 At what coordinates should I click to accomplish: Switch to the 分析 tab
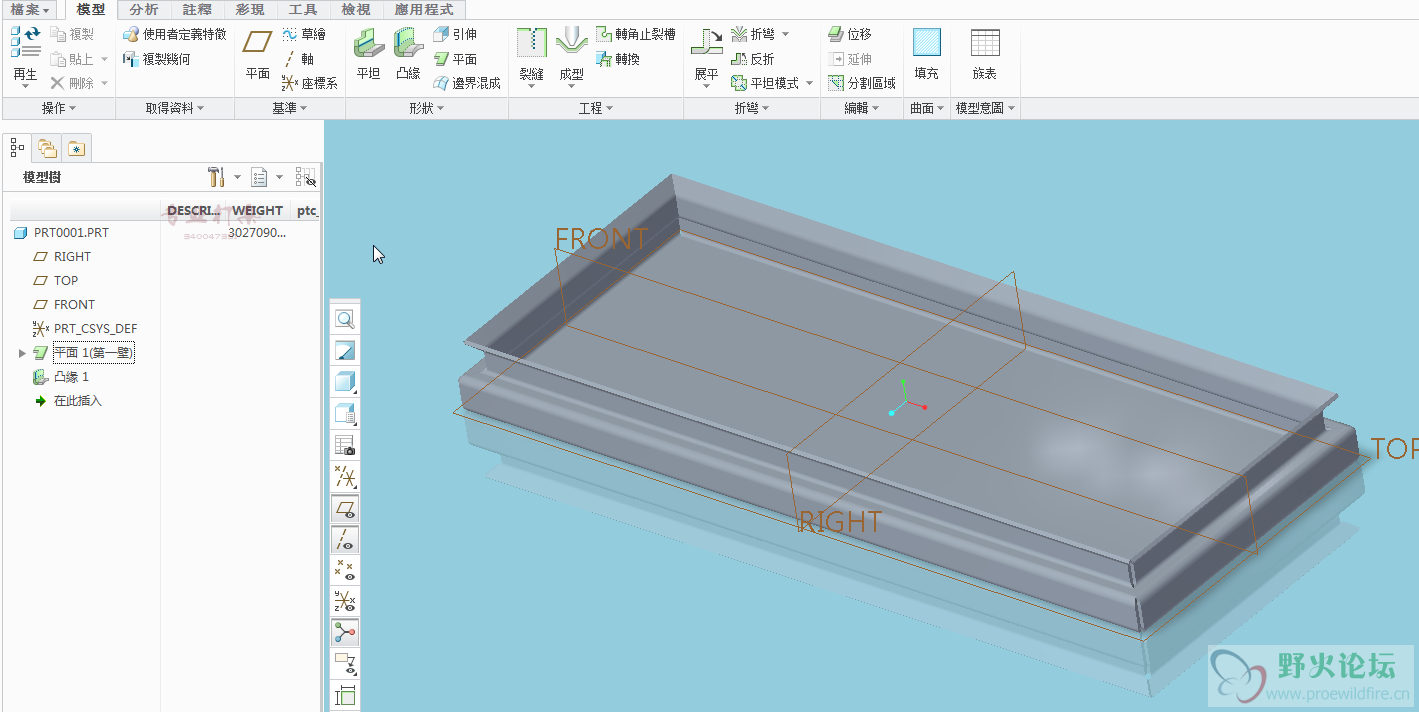click(x=144, y=10)
